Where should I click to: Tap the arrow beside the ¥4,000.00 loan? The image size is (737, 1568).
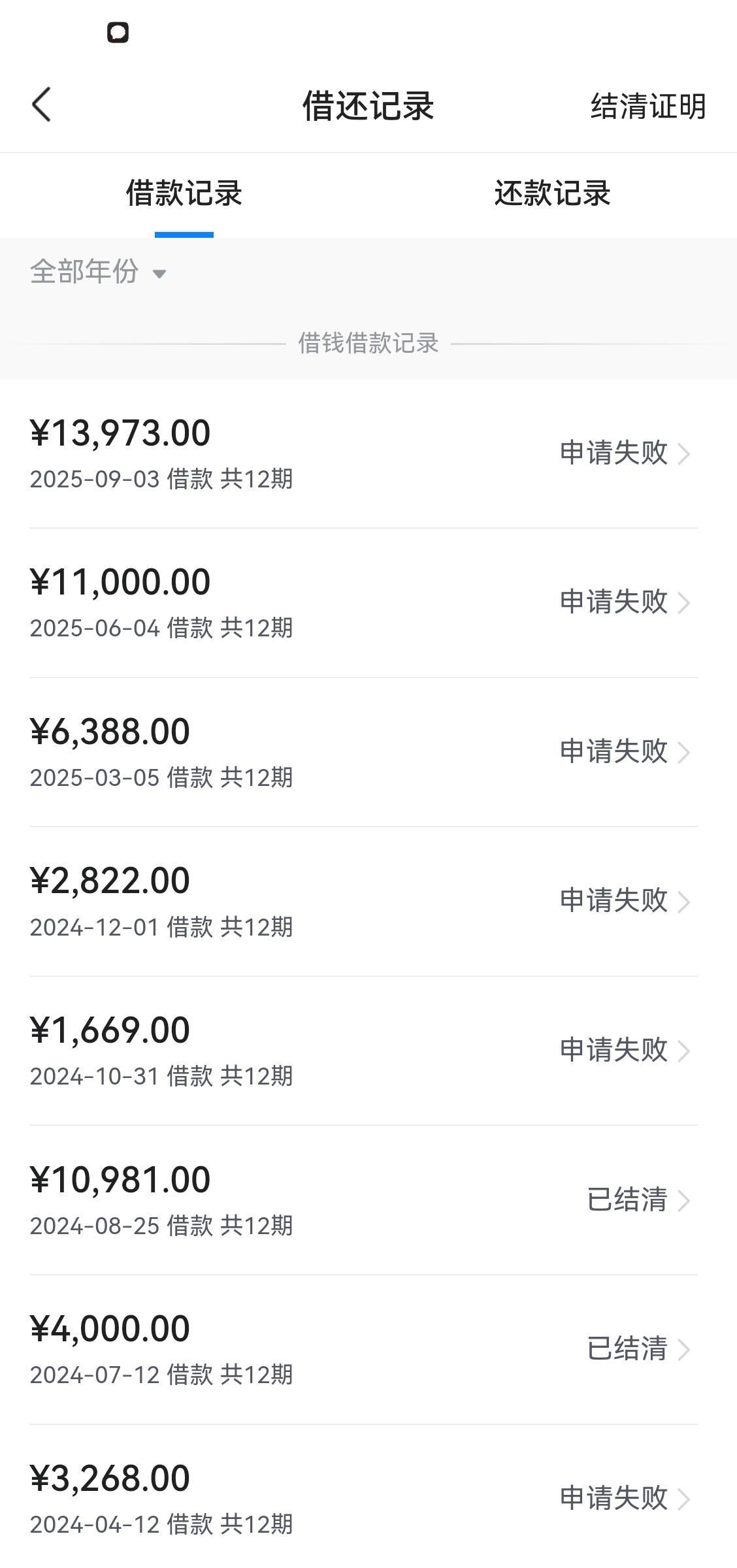683,1349
